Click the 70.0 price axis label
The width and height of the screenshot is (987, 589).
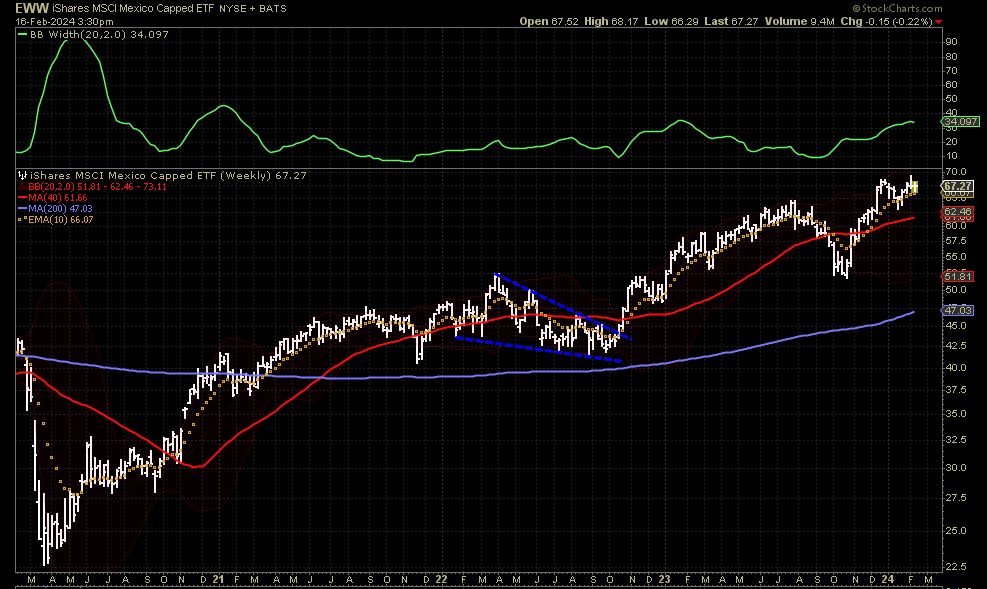coord(956,172)
